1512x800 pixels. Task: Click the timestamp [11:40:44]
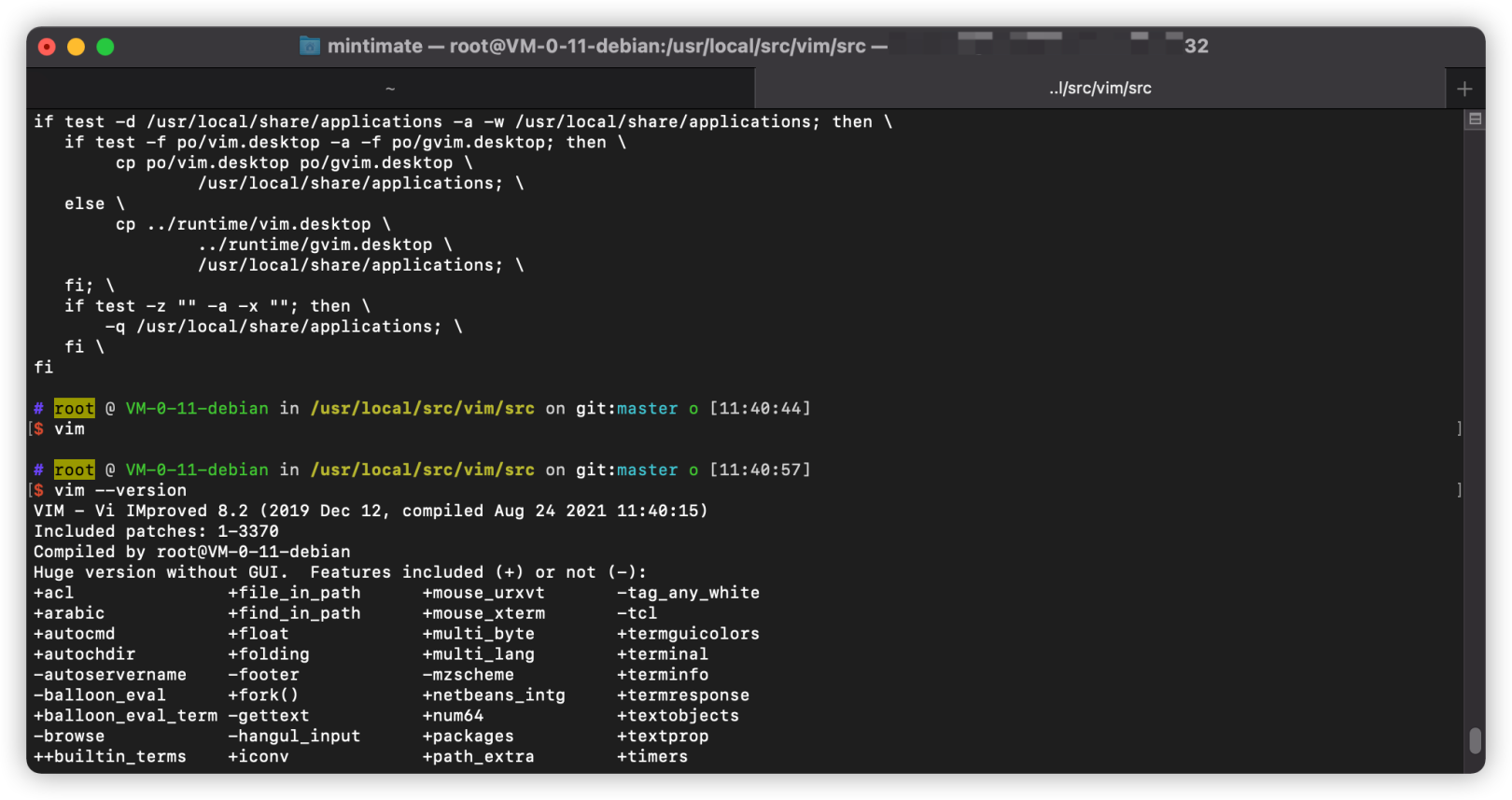pos(760,408)
